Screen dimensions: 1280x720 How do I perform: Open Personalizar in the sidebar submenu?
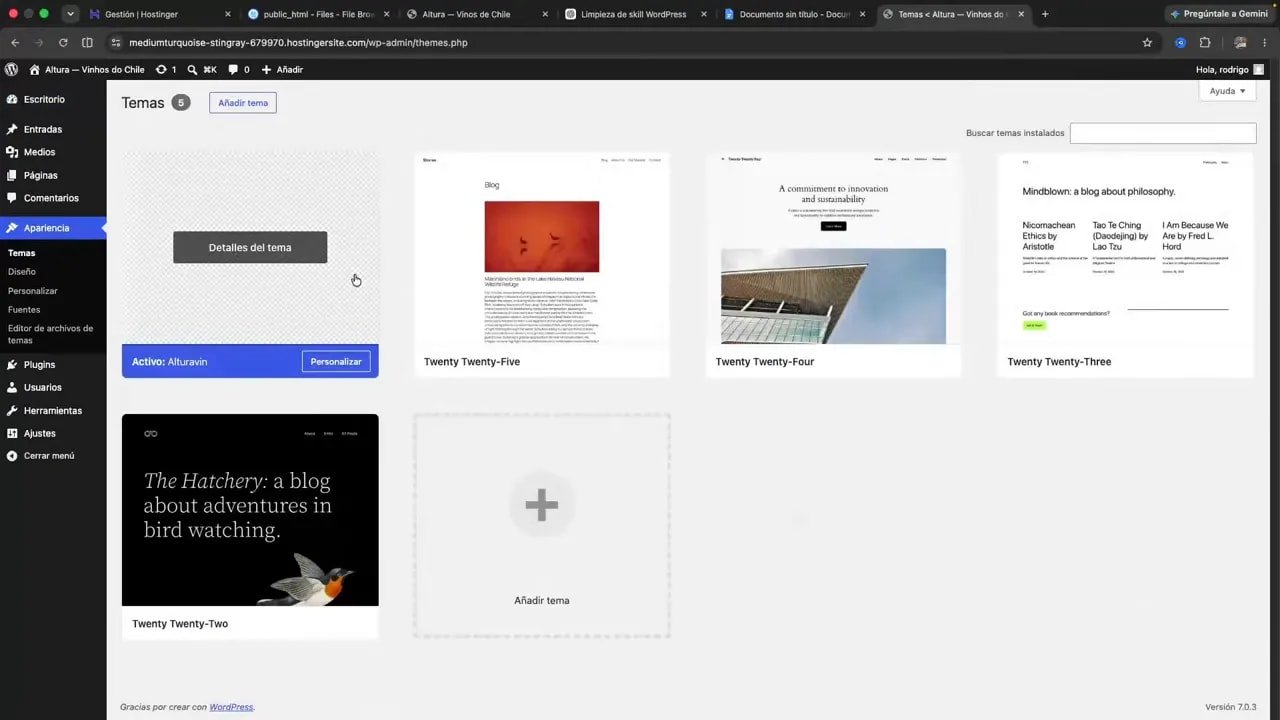pos(33,291)
